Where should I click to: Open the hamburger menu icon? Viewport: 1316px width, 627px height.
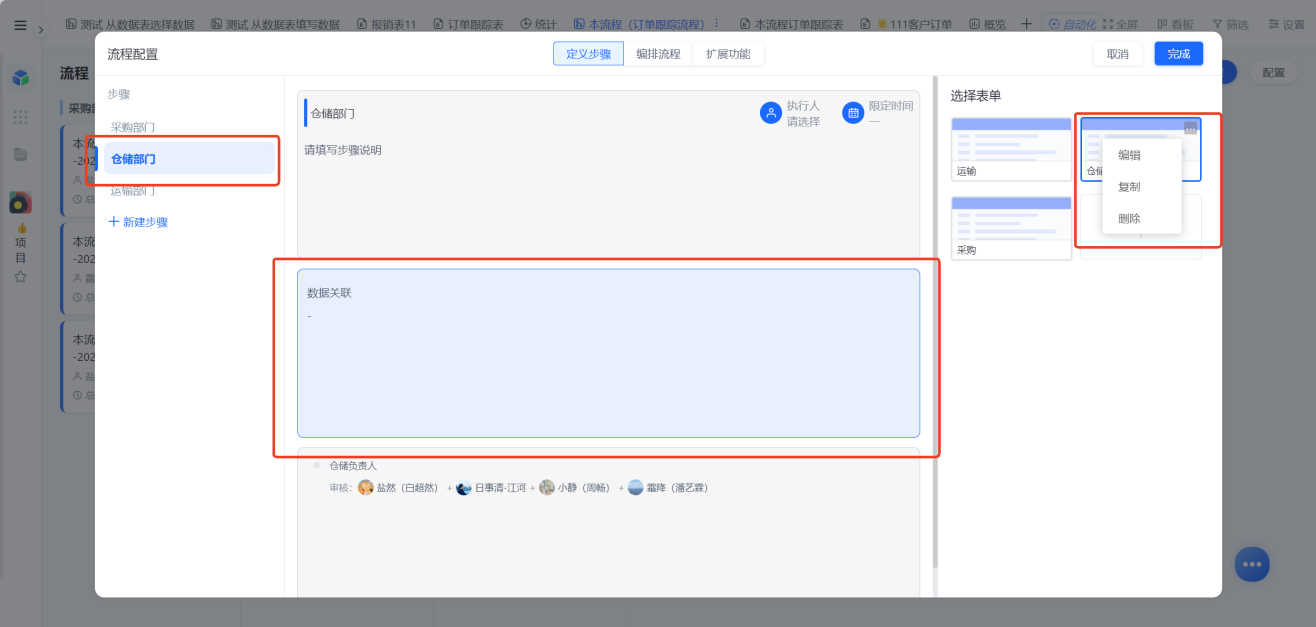click(x=21, y=26)
